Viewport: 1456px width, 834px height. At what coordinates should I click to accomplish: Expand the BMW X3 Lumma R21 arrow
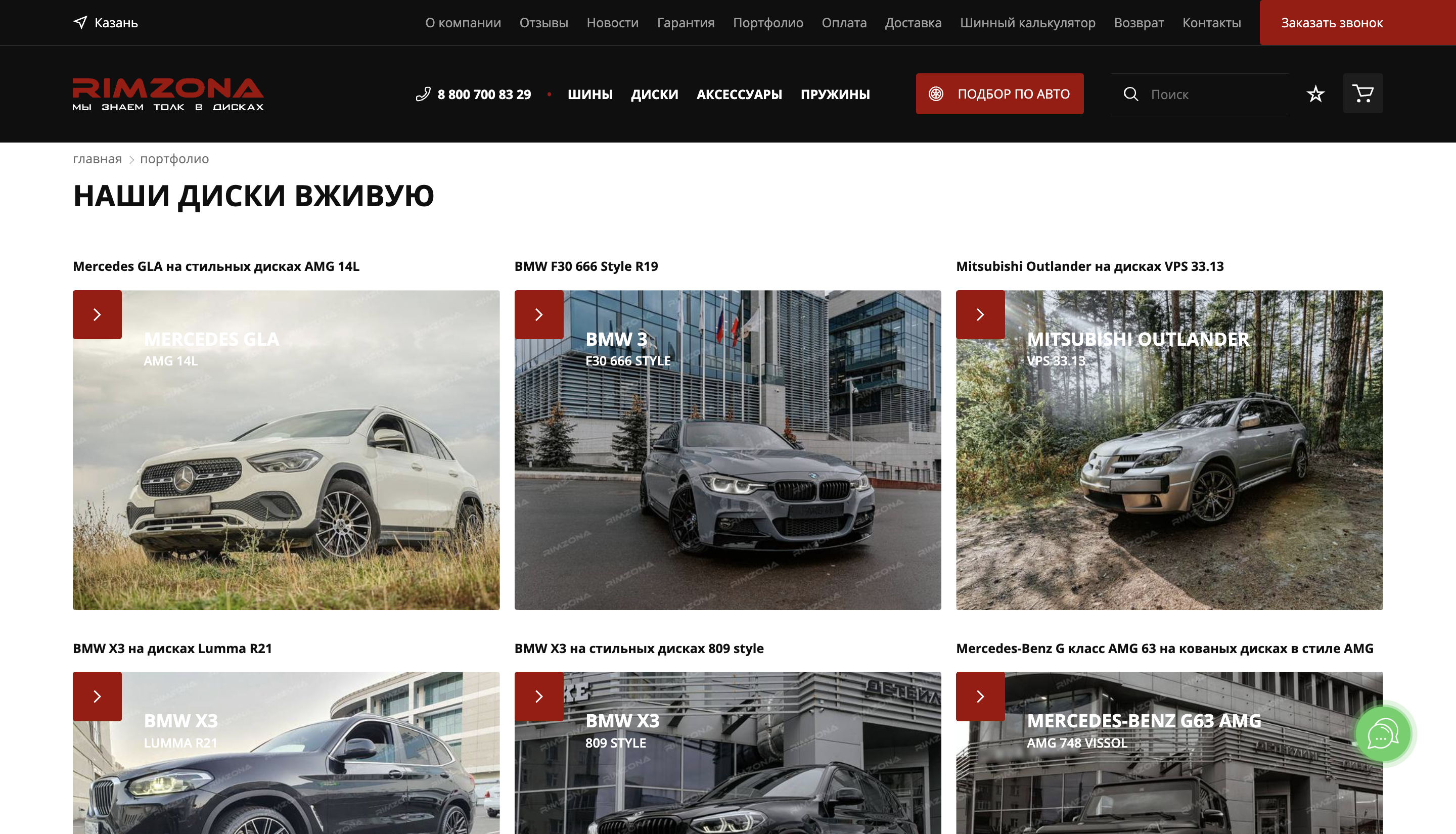(x=98, y=696)
